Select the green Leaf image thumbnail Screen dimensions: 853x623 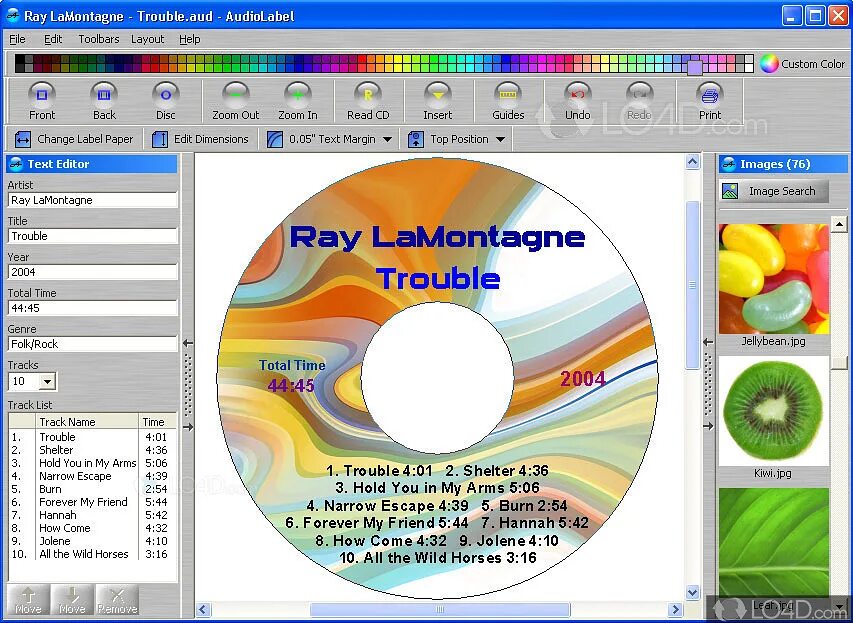(x=774, y=542)
